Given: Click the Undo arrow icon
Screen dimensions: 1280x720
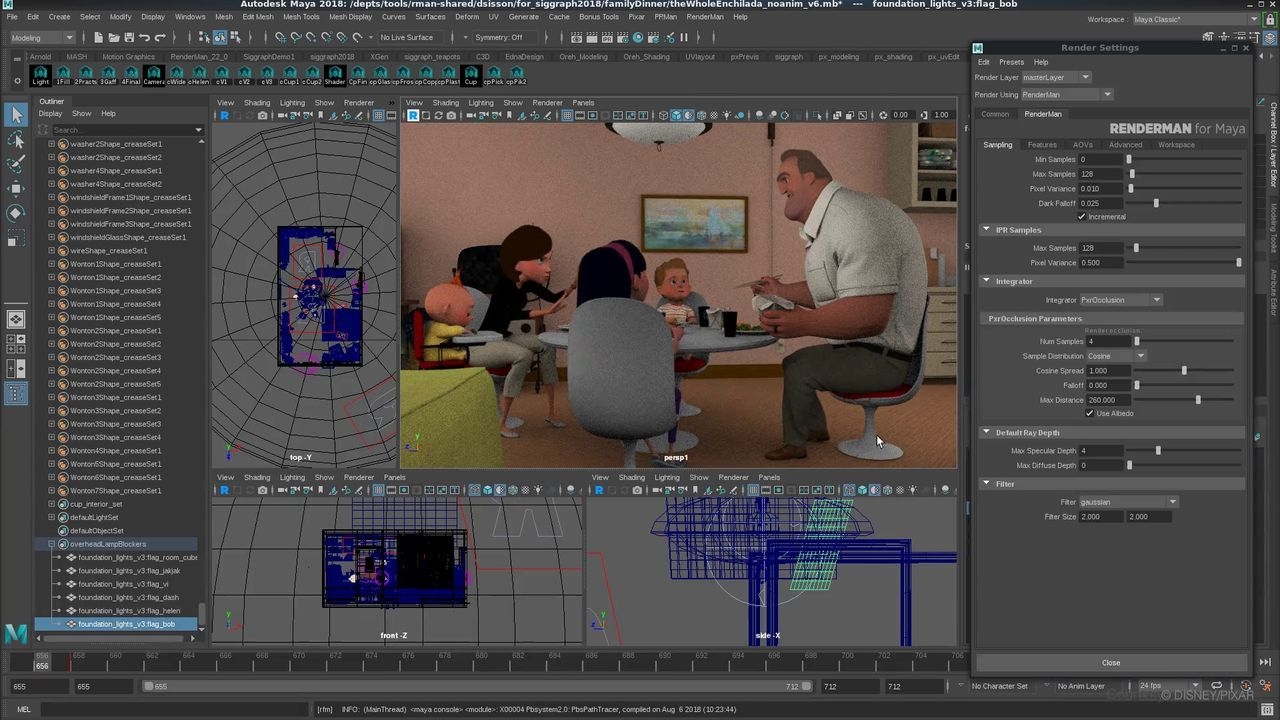Looking at the screenshot, I should click(145, 37).
